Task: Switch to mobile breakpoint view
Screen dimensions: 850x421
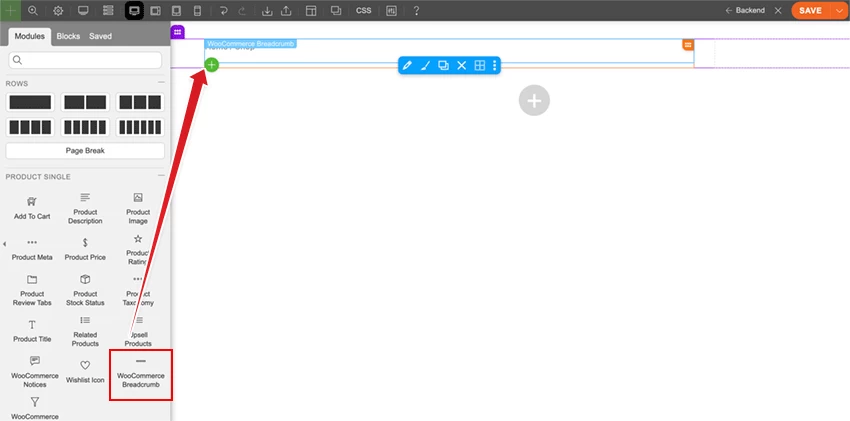Action: click(x=197, y=10)
